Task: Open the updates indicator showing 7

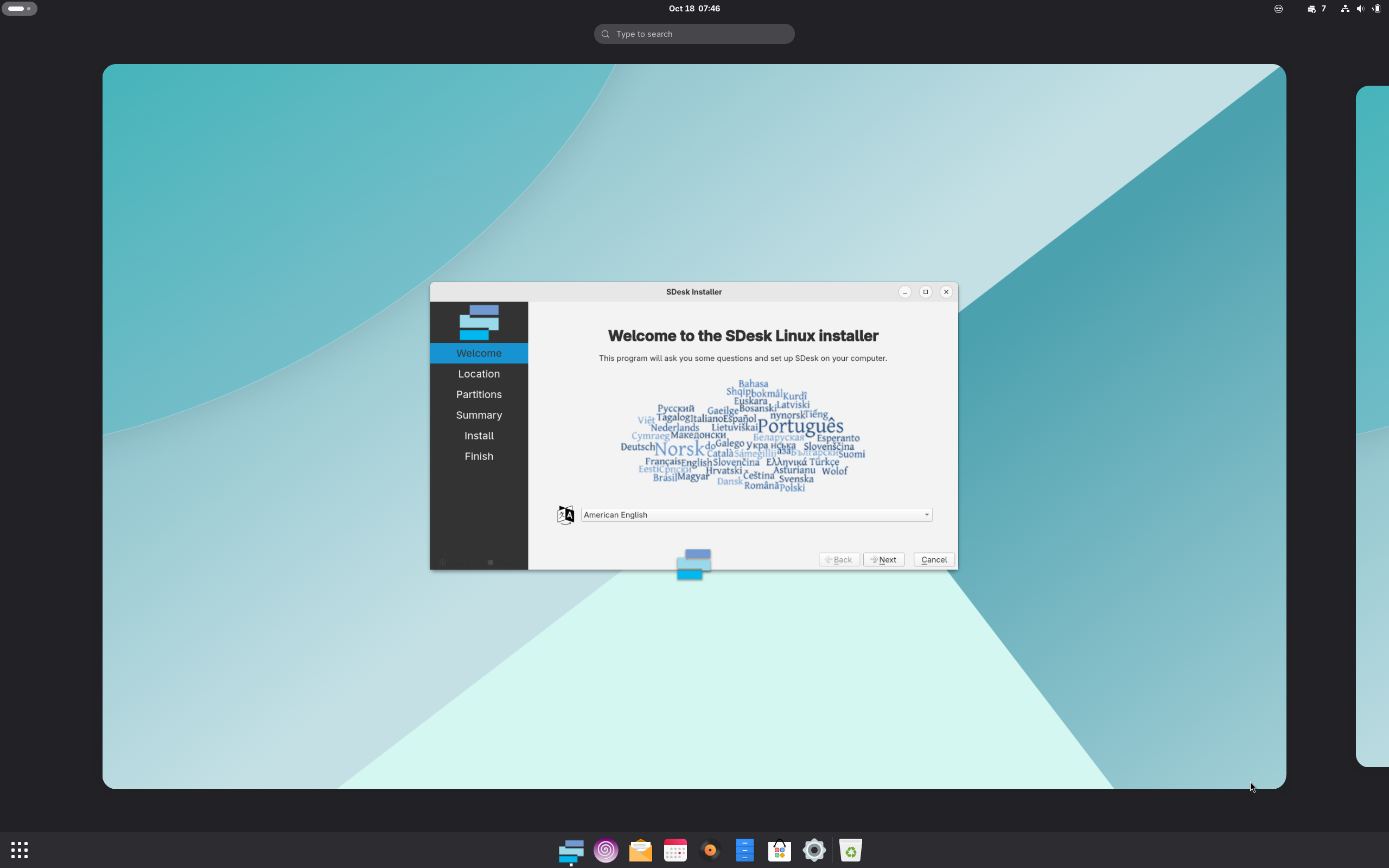Action: (x=1317, y=9)
